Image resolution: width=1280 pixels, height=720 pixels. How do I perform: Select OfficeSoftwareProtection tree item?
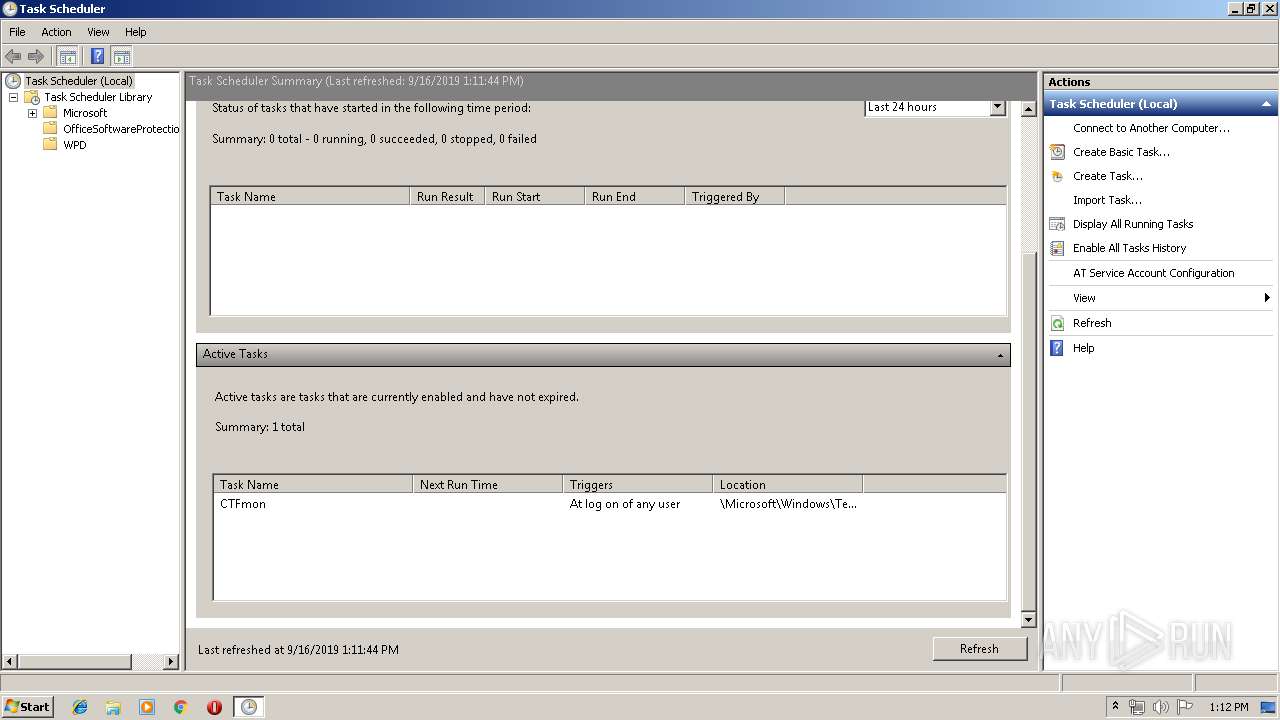121,129
